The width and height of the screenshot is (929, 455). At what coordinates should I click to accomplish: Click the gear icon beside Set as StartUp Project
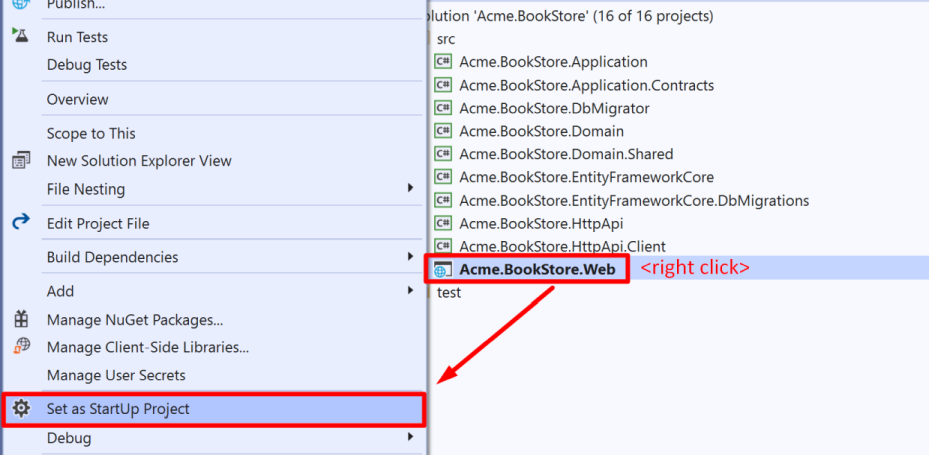coord(20,409)
